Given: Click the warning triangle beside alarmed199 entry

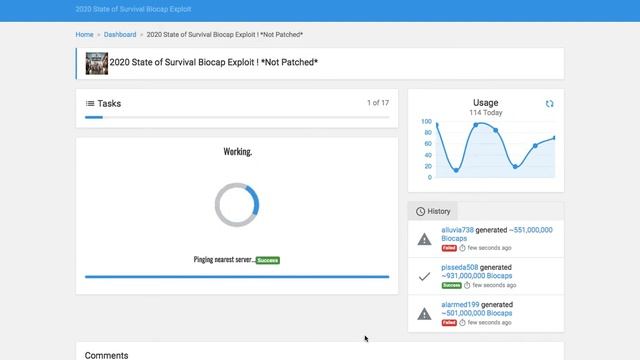Looking at the screenshot, I should (424, 314).
